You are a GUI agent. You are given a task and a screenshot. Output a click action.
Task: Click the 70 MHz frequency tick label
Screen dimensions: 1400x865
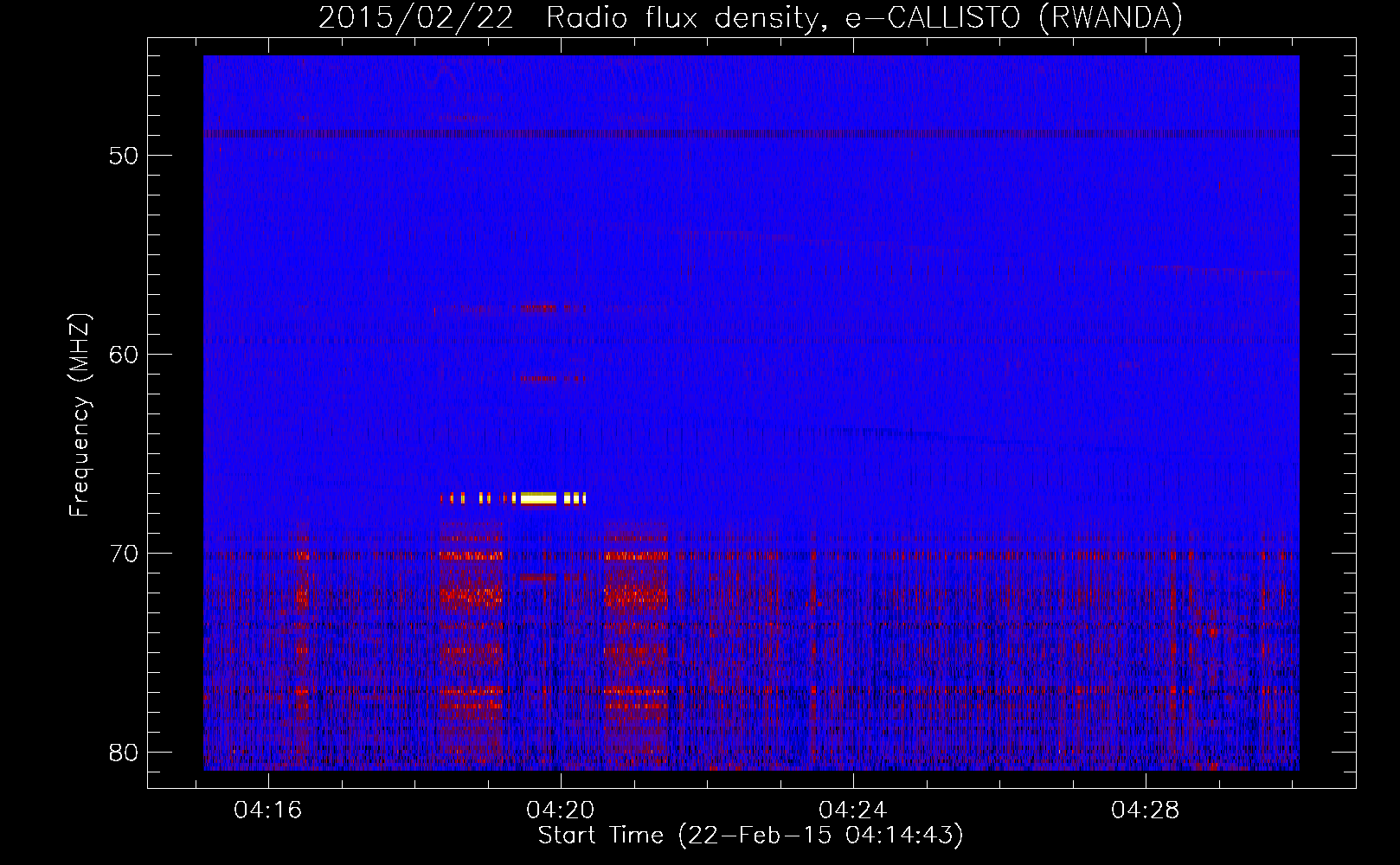[124, 554]
